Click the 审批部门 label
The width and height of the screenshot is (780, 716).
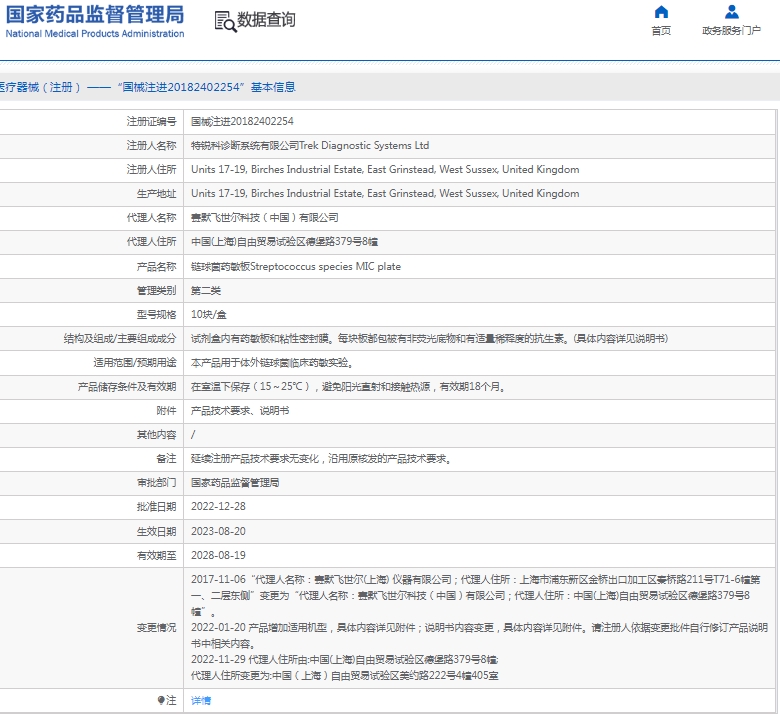[x=156, y=483]
